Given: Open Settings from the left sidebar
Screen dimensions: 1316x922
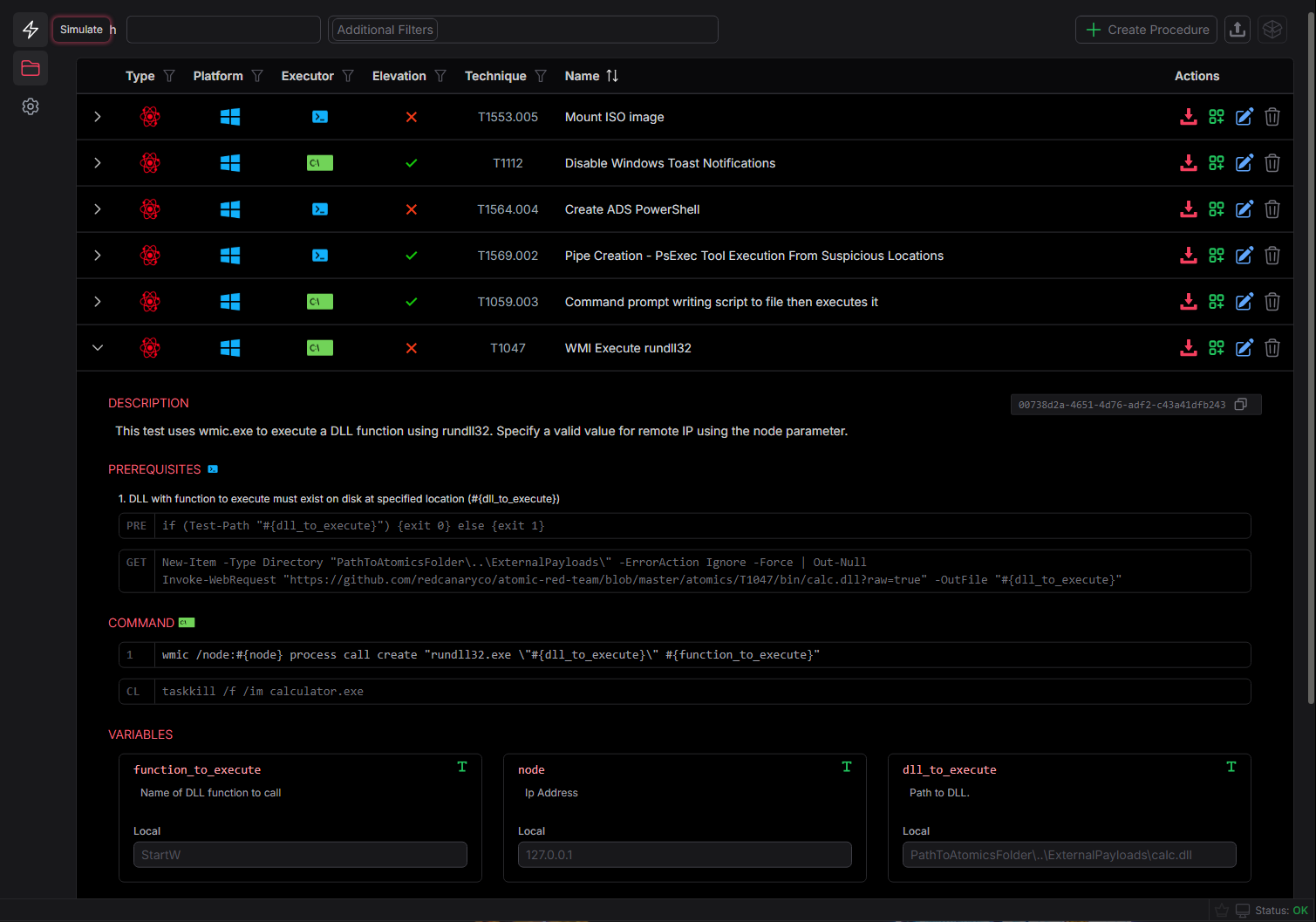Looking at the screenshot, I should (31, 106).
